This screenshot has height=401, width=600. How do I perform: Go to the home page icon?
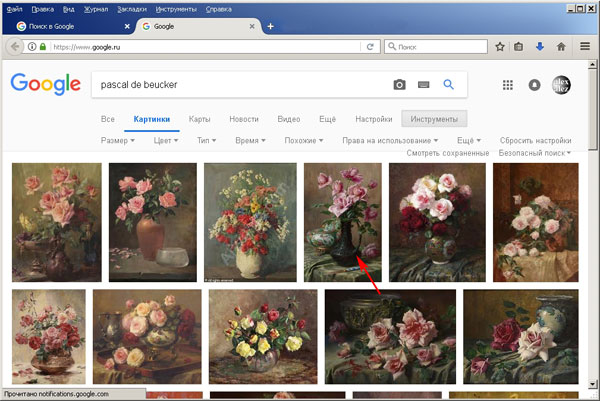tap(561, 47)
